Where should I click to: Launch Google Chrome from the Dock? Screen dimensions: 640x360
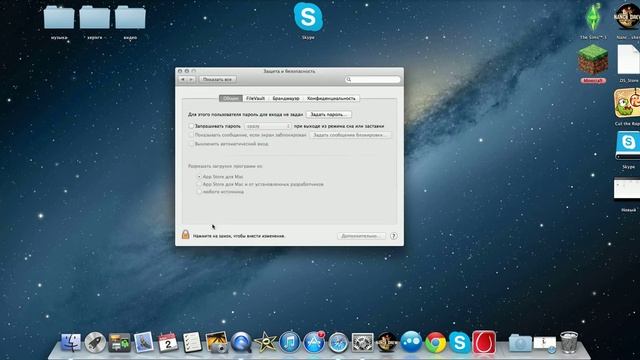pyautogui.click(x=436, y=342)
